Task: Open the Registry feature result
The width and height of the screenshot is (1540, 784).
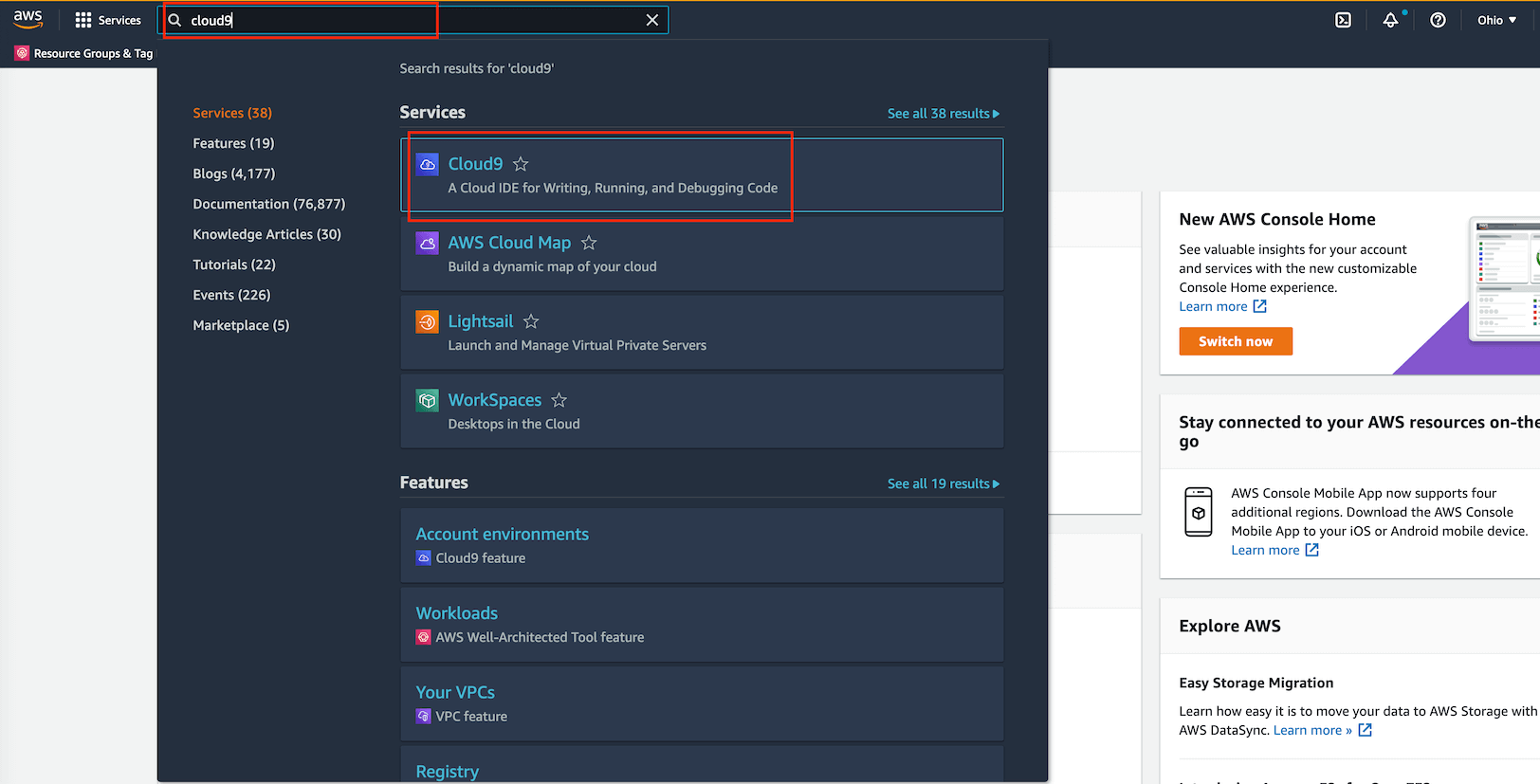Action: (447, 771)
